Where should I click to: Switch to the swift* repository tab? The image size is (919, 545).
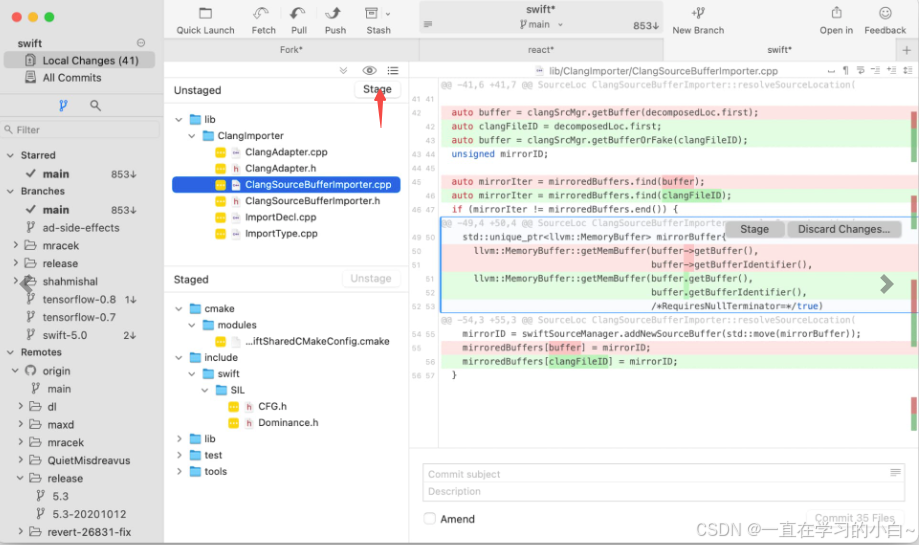pos(779,50)
